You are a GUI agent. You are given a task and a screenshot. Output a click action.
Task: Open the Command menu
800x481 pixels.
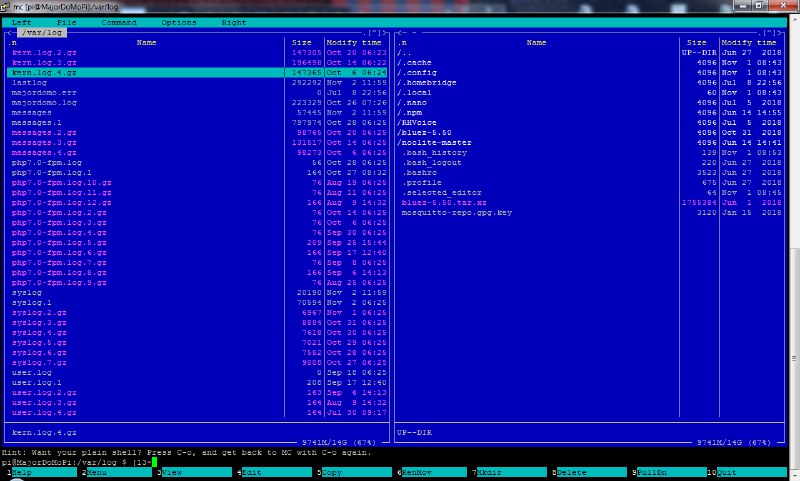[119, 22]
